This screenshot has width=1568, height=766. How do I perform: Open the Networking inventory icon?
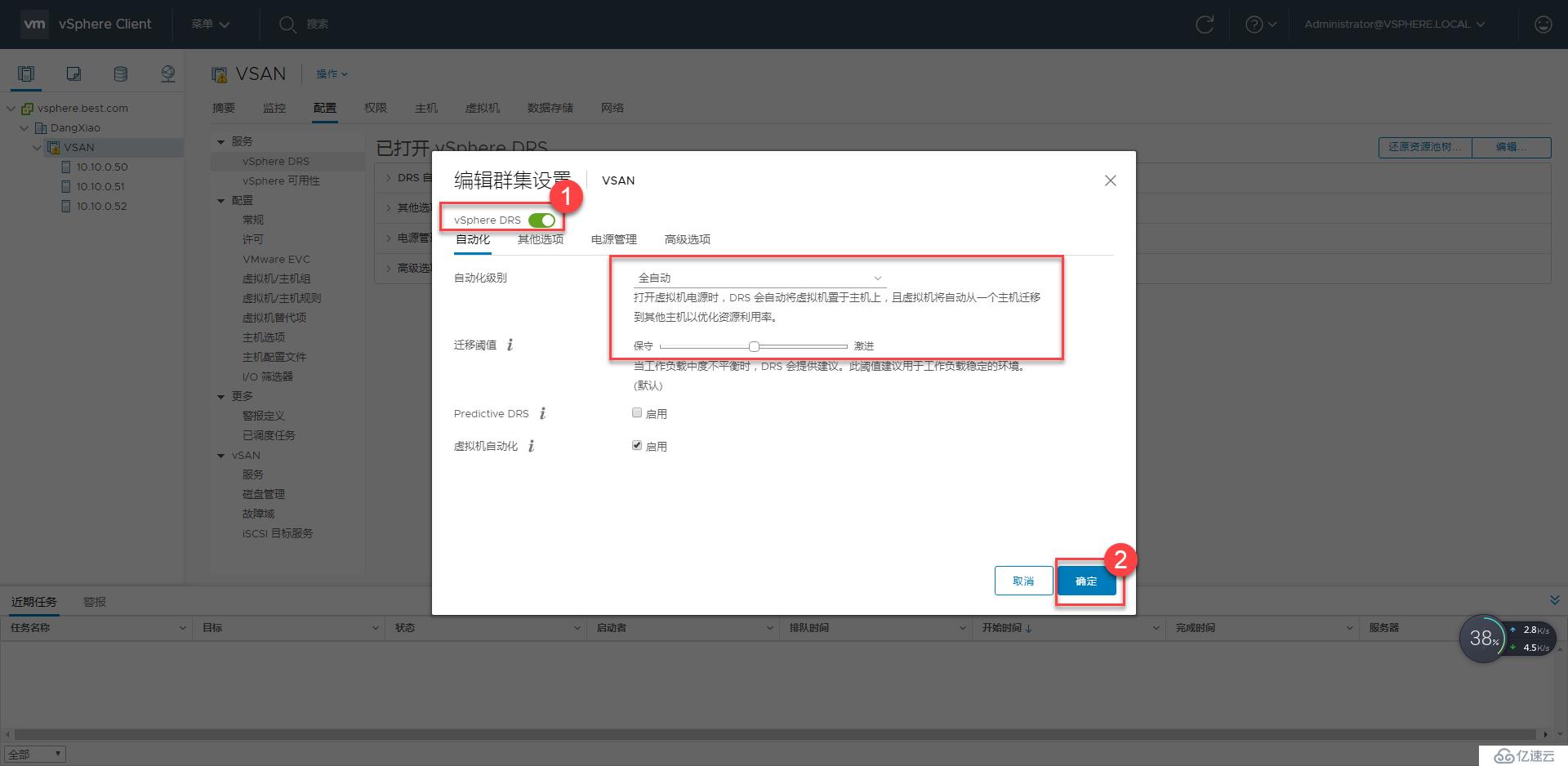pos(167,74)
